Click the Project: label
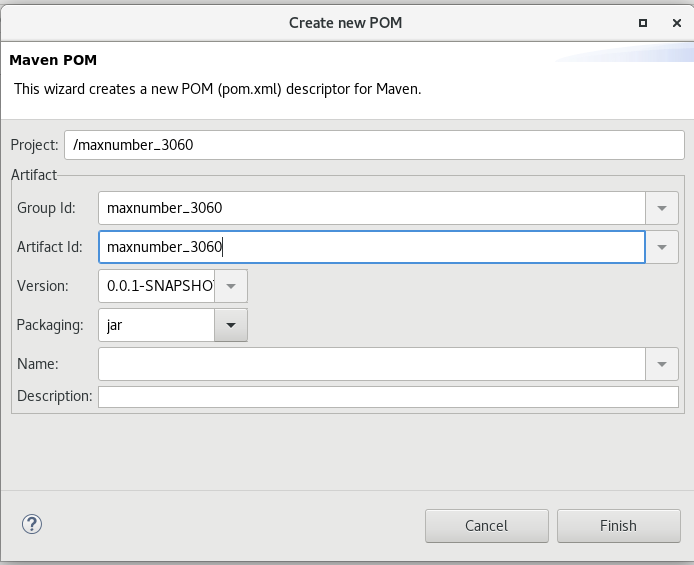The image size is (694, 565). click(x=35, y=145)
